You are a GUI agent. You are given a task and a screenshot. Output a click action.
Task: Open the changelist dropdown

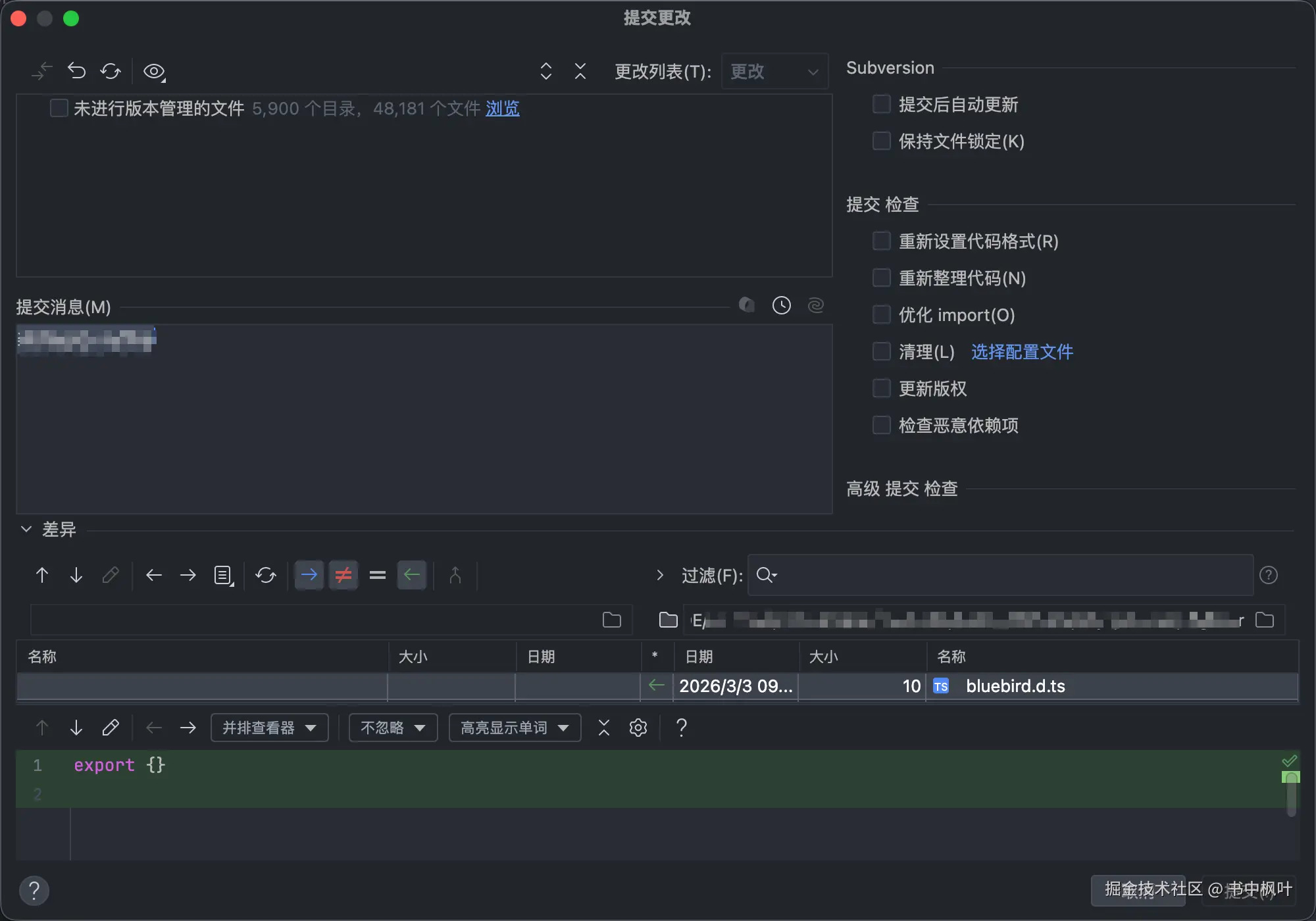tap(774, 71)
